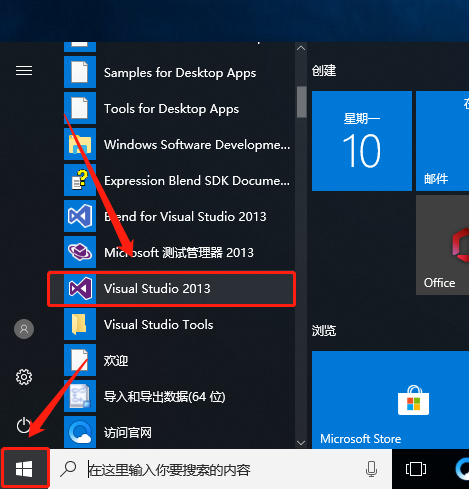Click the Visual Studio Tools folder icon
Image resolution: width=469 pixels, height=489 pixels.
click(80, 324)
